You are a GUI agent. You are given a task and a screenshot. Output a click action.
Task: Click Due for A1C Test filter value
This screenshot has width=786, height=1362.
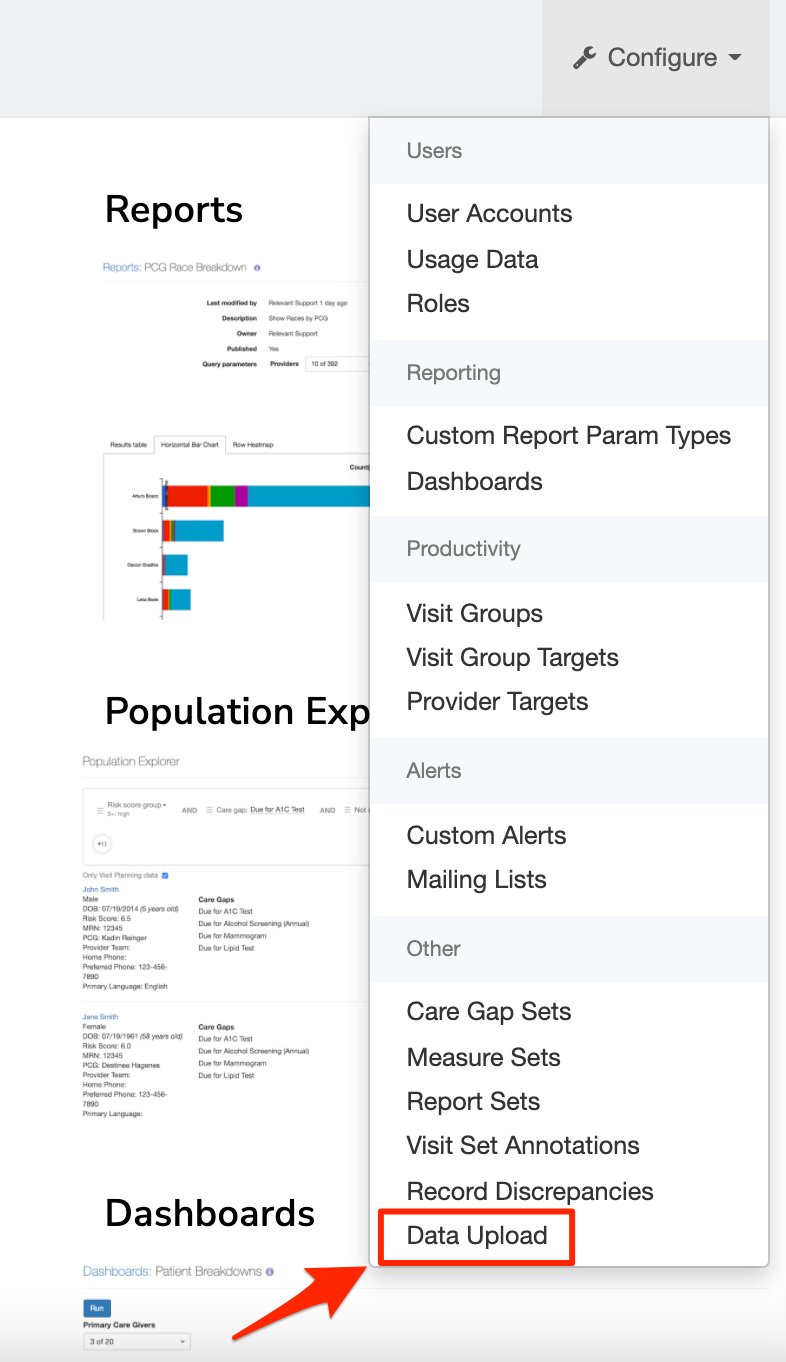click(277, 809)
